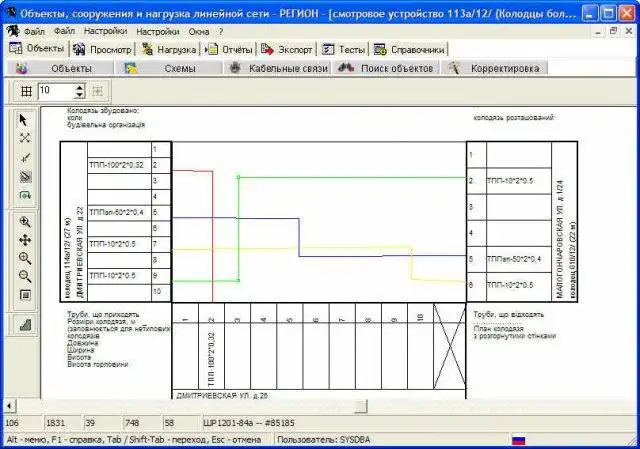Click the zoom-out magnifier with minus
640x449 pixels.
click(24, 276)
